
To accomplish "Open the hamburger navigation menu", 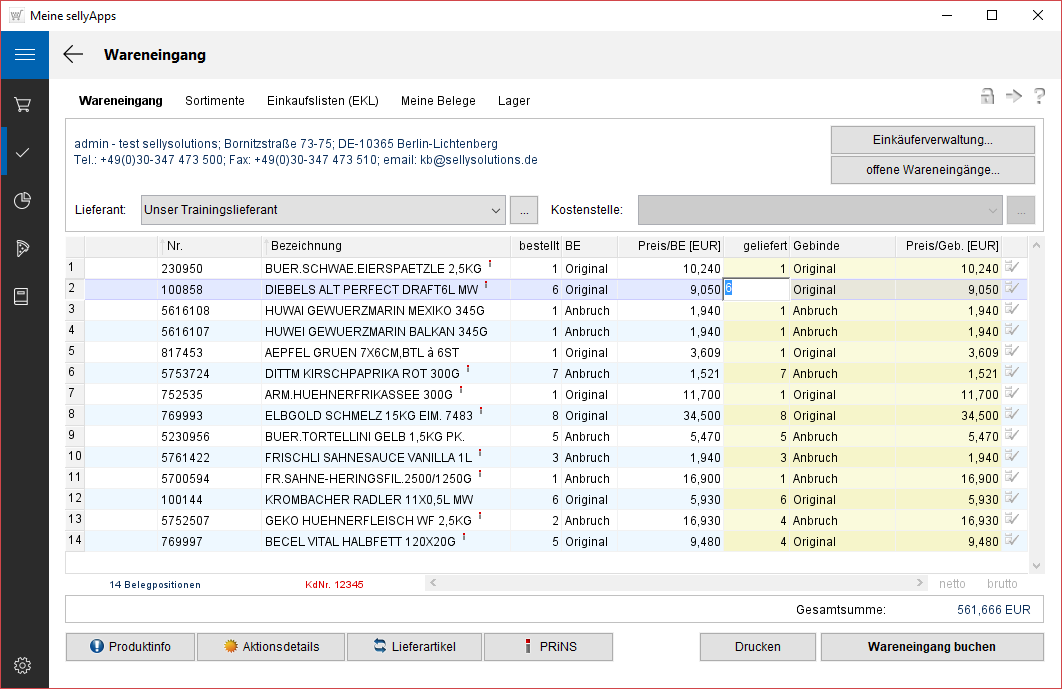I will [24, 55].
